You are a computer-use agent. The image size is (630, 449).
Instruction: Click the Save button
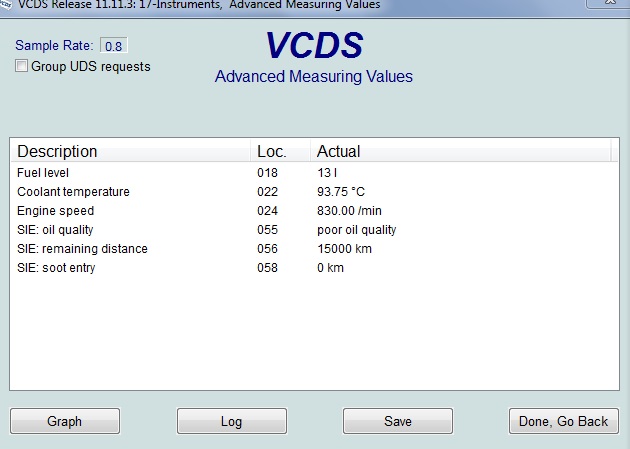[398, 421]
